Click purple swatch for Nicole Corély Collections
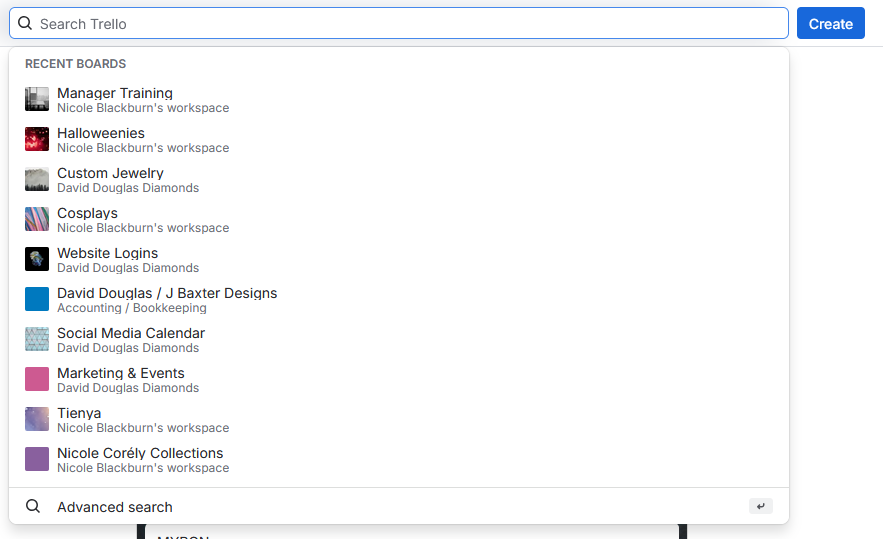 [37, 459]
